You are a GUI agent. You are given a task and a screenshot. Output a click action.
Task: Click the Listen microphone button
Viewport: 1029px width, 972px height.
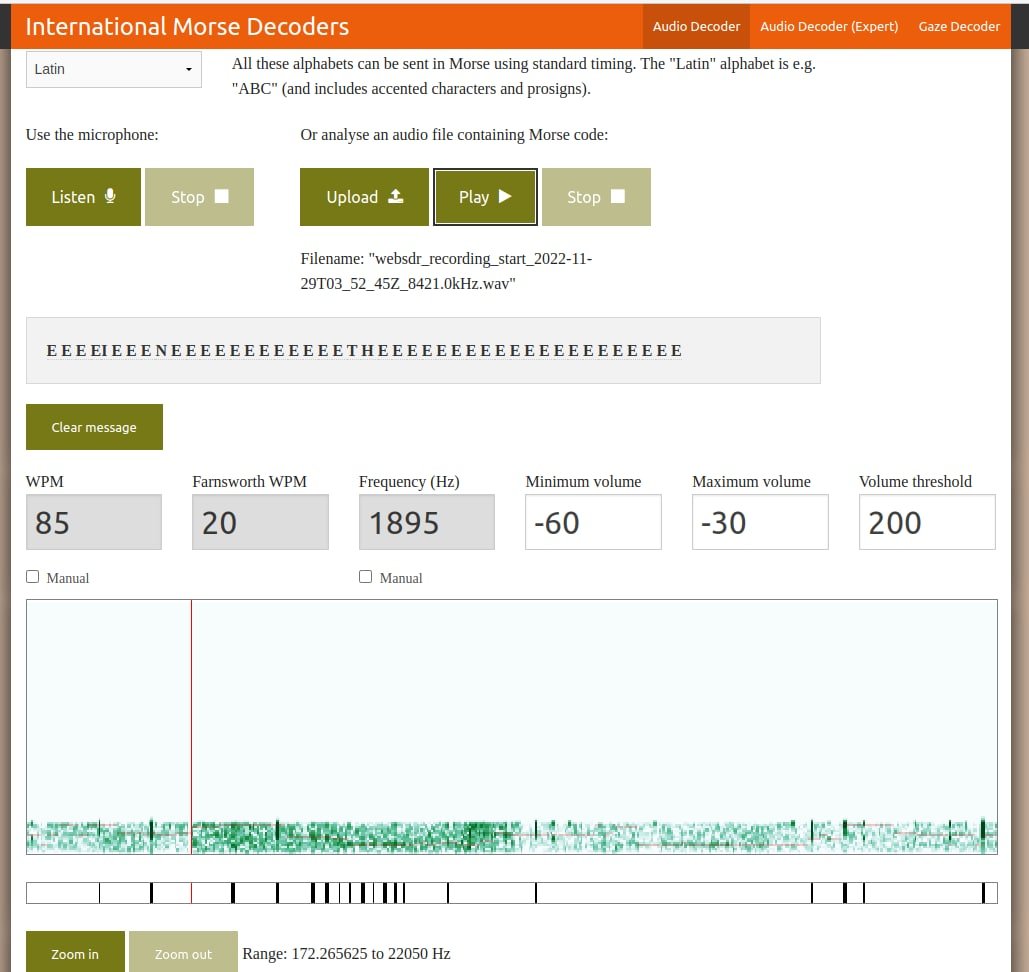click(83, 197)
